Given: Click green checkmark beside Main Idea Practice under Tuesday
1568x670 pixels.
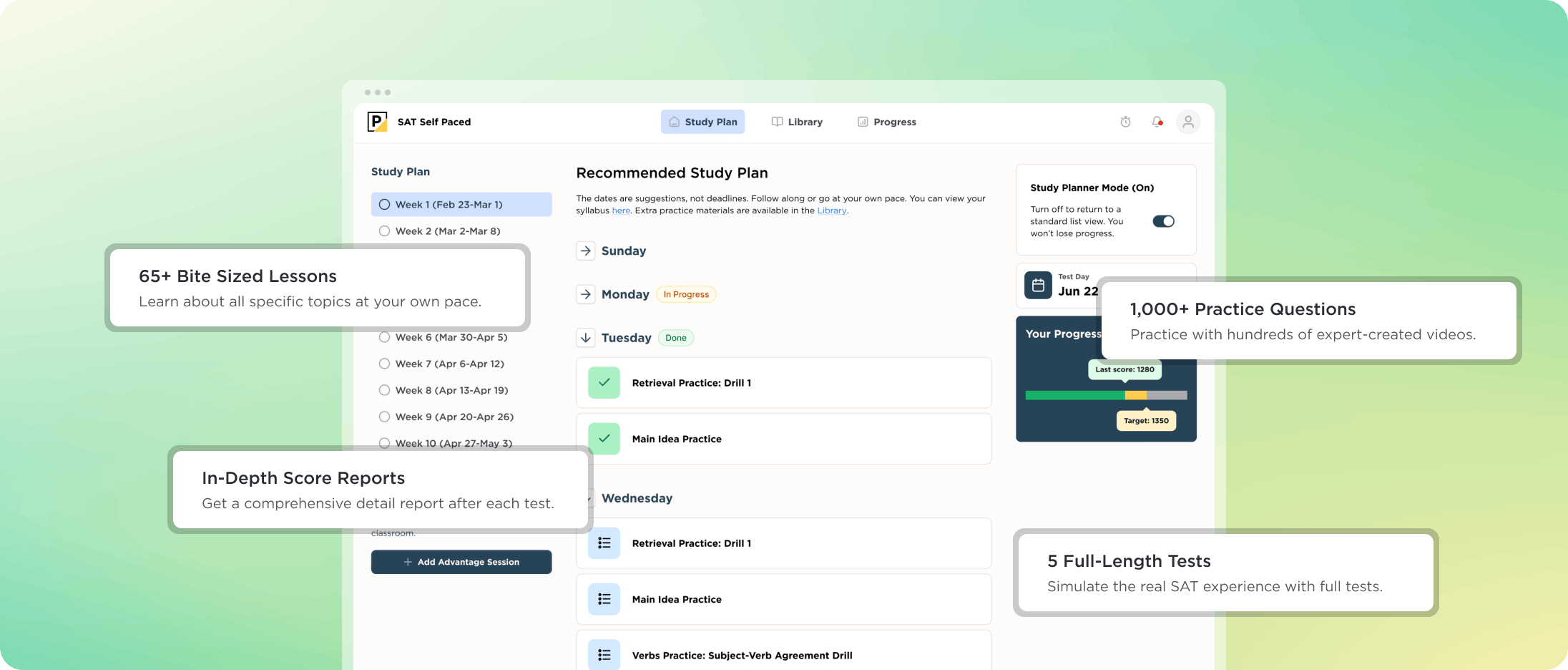Looking at the screenshot, I should 604,439.
